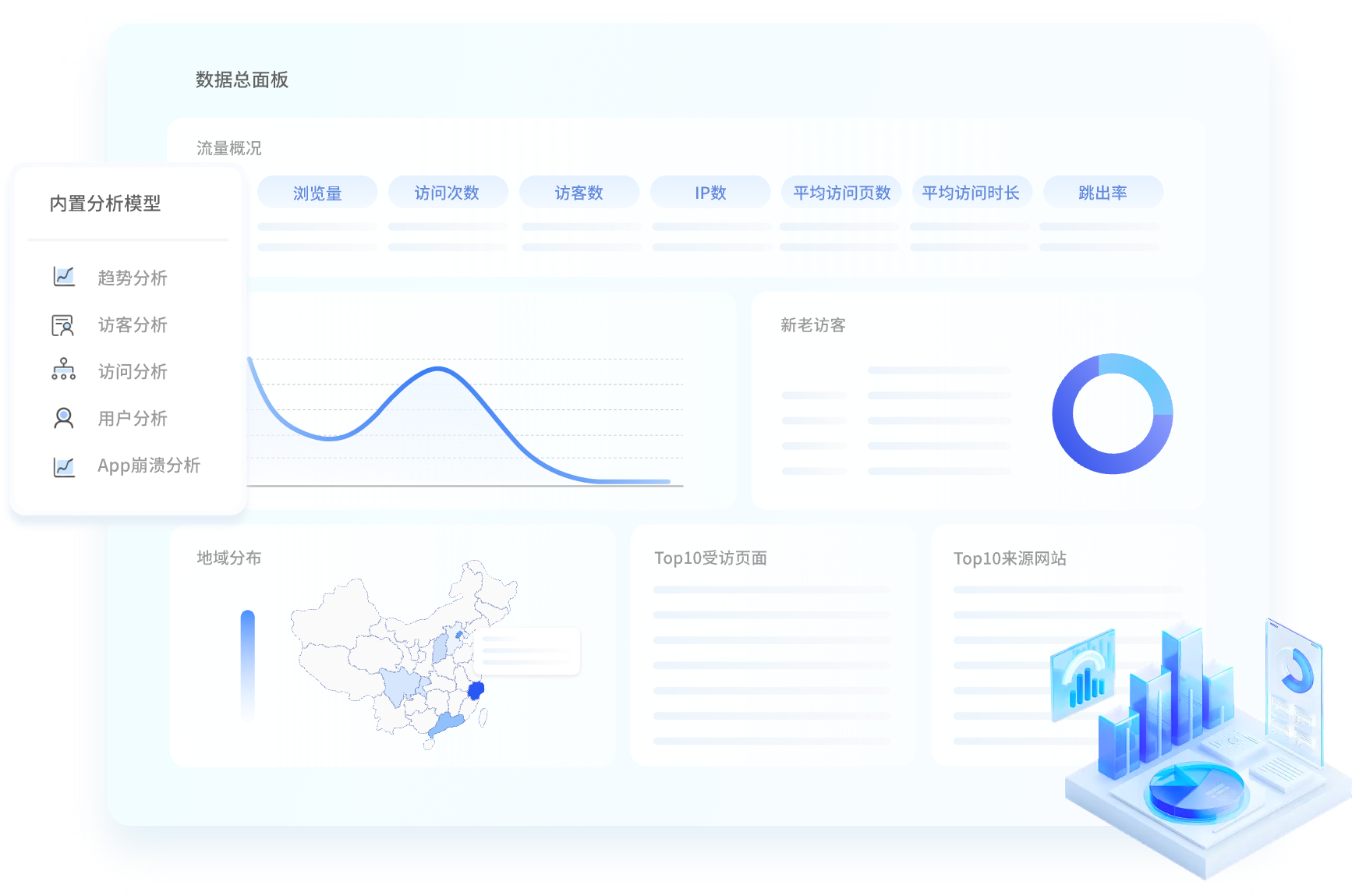Select 平均访问时长 metric

(x=971, y=193)
